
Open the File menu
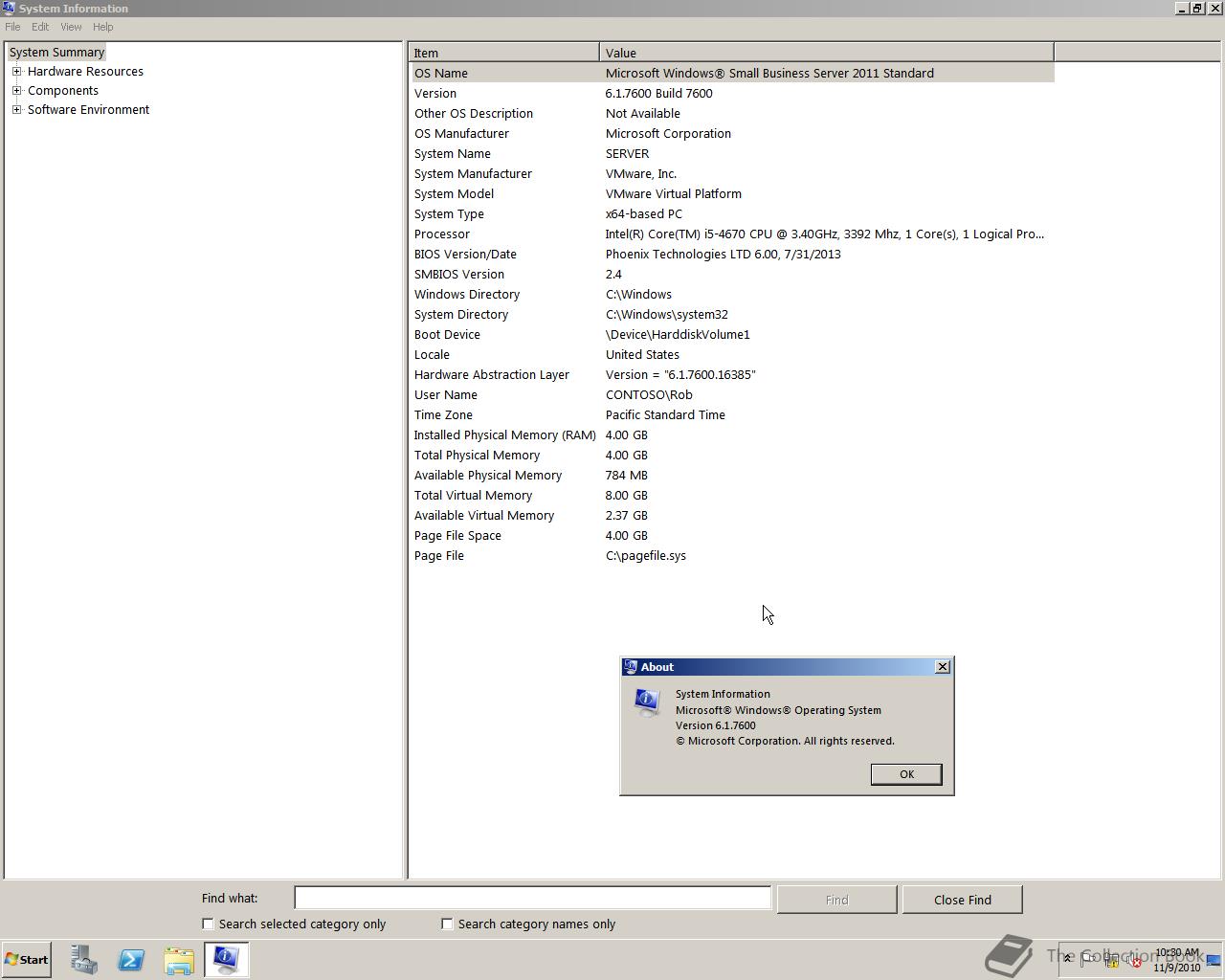coord(12,27)
